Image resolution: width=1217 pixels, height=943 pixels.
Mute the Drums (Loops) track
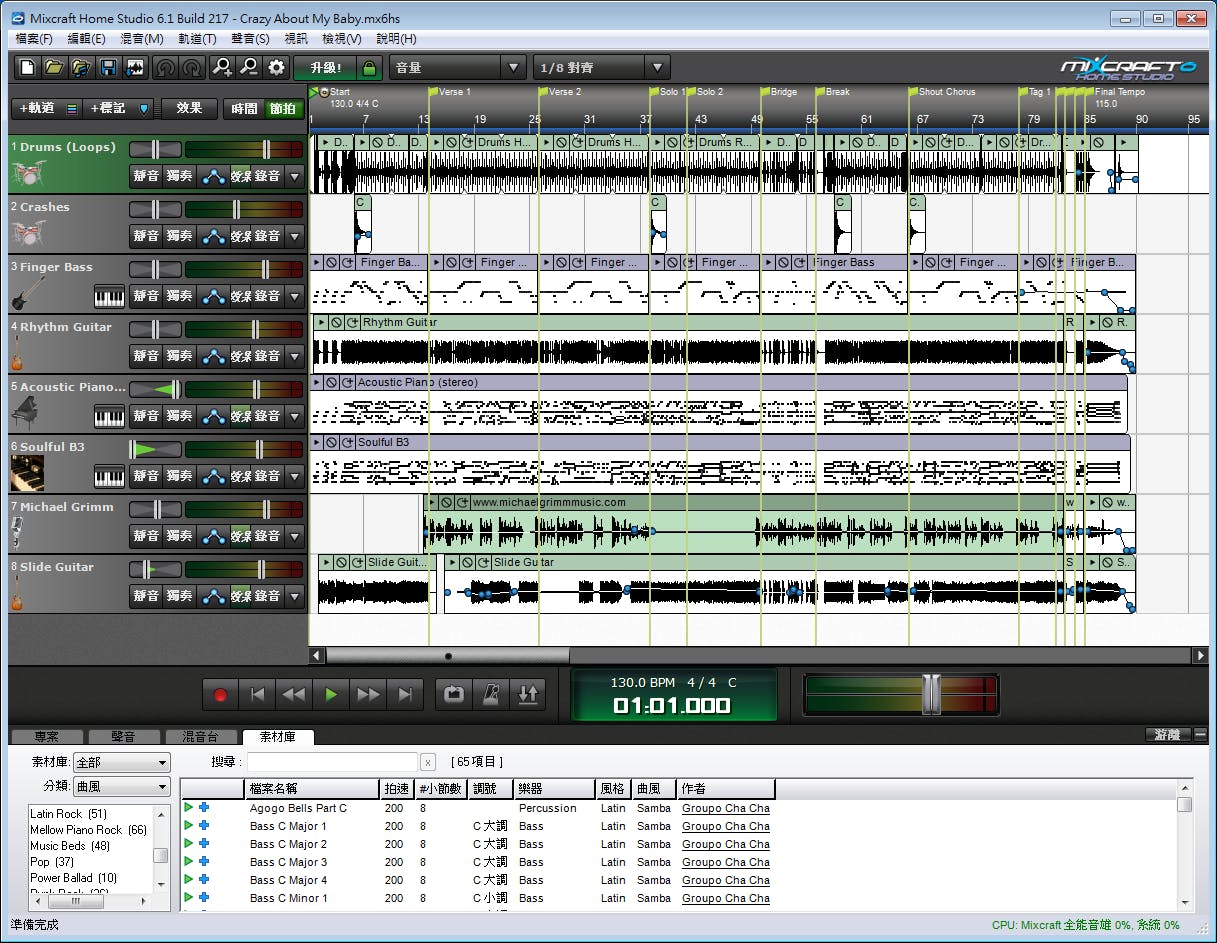pos(146,177)
